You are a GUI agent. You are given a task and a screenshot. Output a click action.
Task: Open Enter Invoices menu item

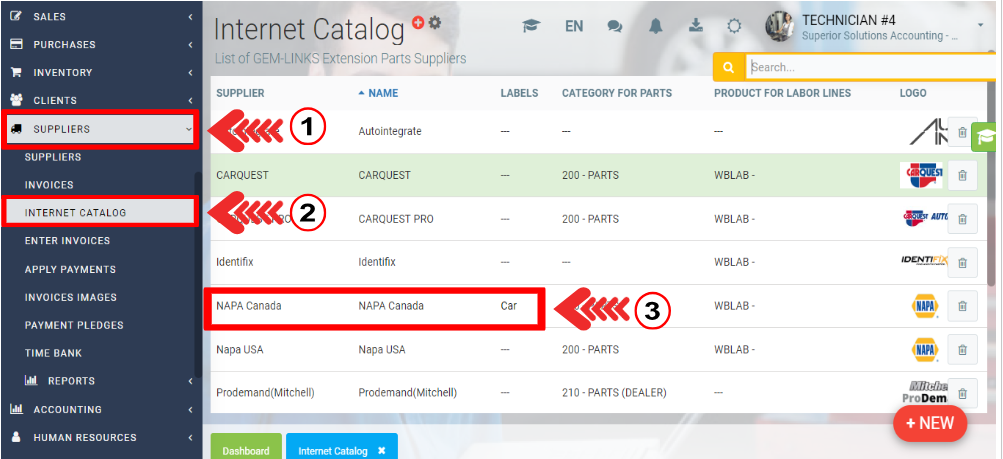click(67, 241)
